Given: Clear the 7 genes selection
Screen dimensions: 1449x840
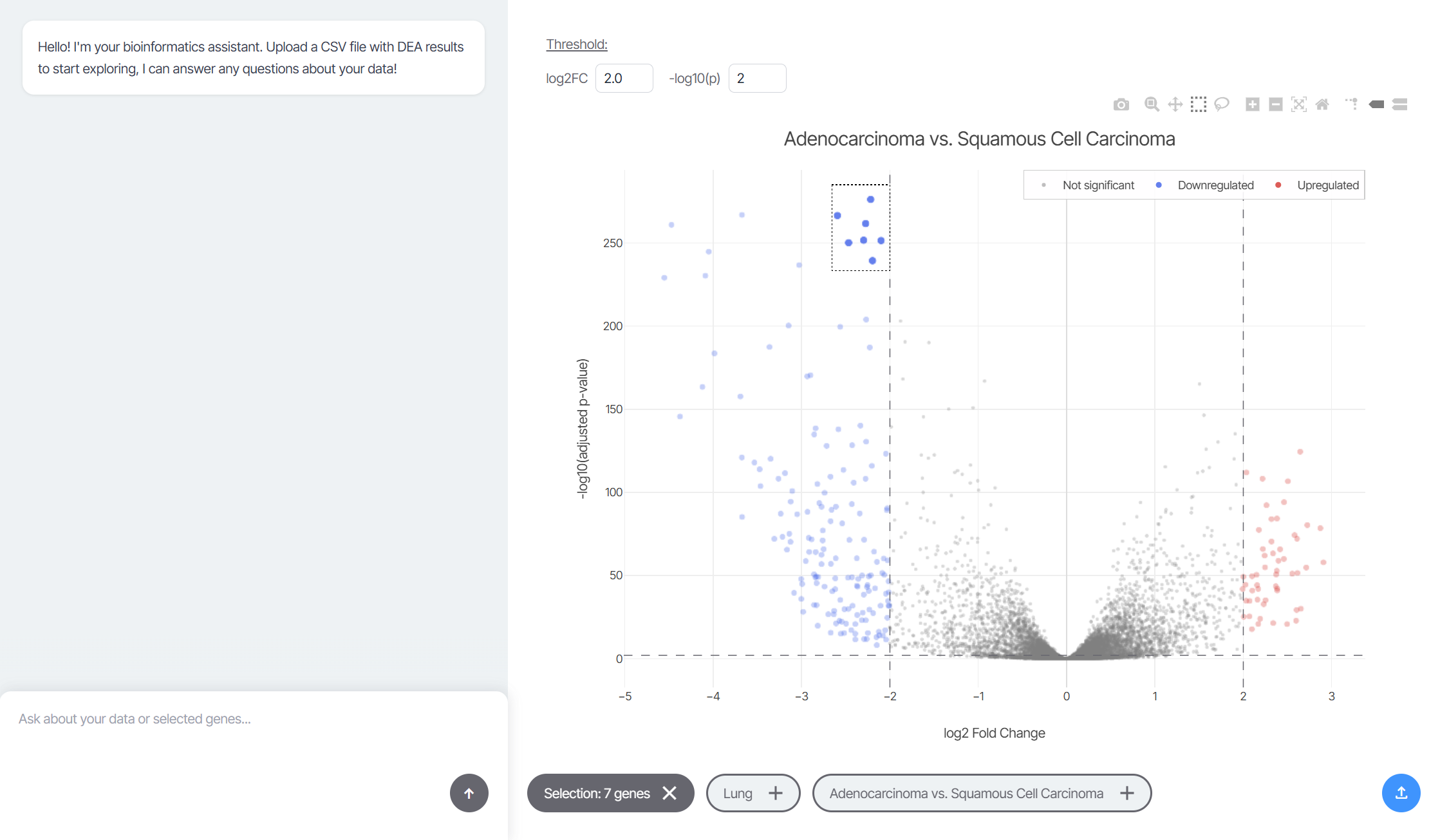Looking at the screenshot, I should (x=669, y=793).
